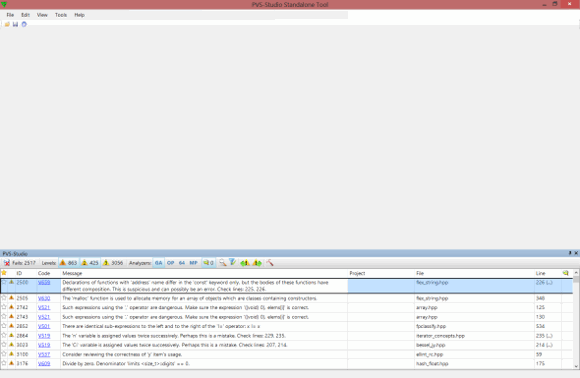Open the View menu
Viewport: 580px width, 378px height.
pos(42,15)
